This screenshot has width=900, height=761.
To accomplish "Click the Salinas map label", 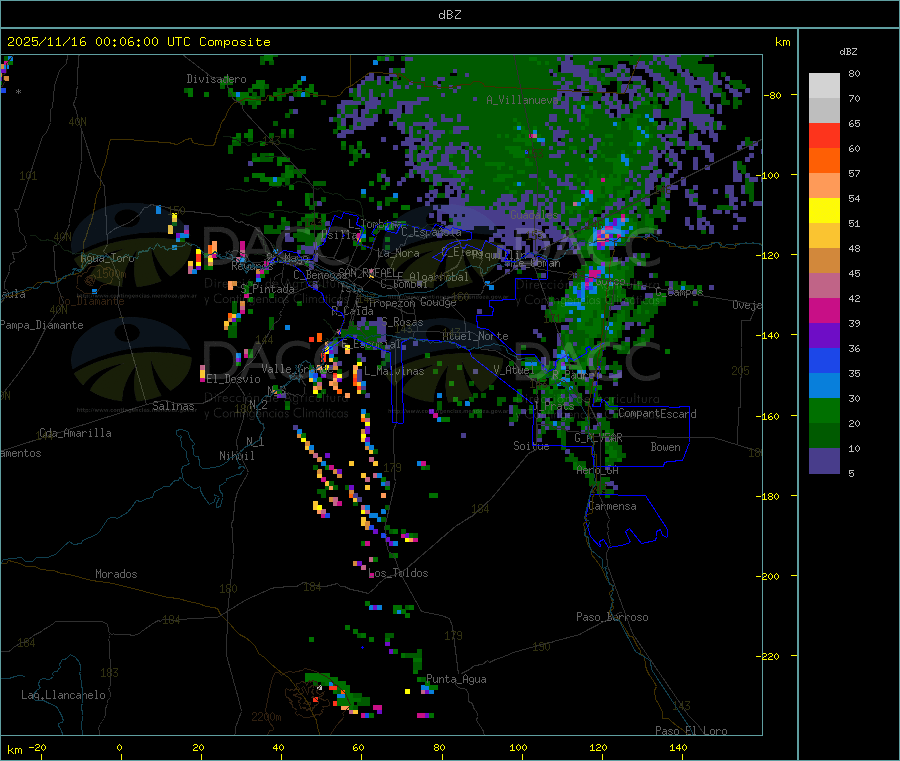I will coord(173,406).
